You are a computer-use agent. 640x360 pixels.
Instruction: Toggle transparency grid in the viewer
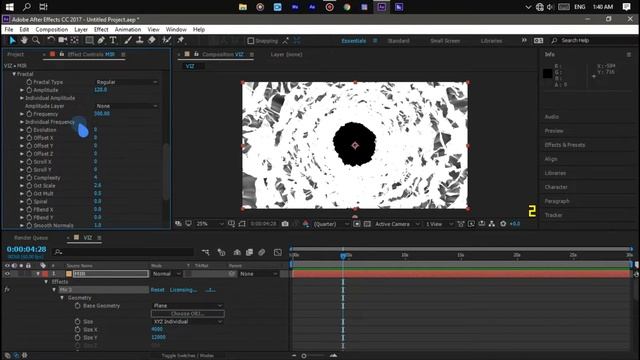click(x=367, y=224)
